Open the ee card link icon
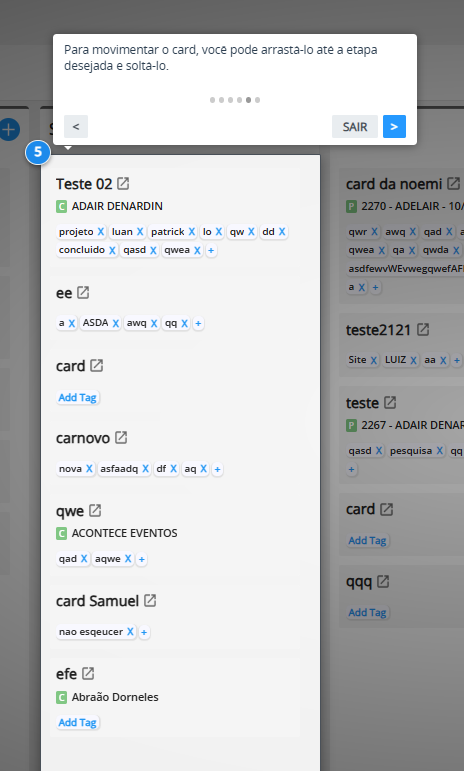The image size is (464, 771). 83,293
